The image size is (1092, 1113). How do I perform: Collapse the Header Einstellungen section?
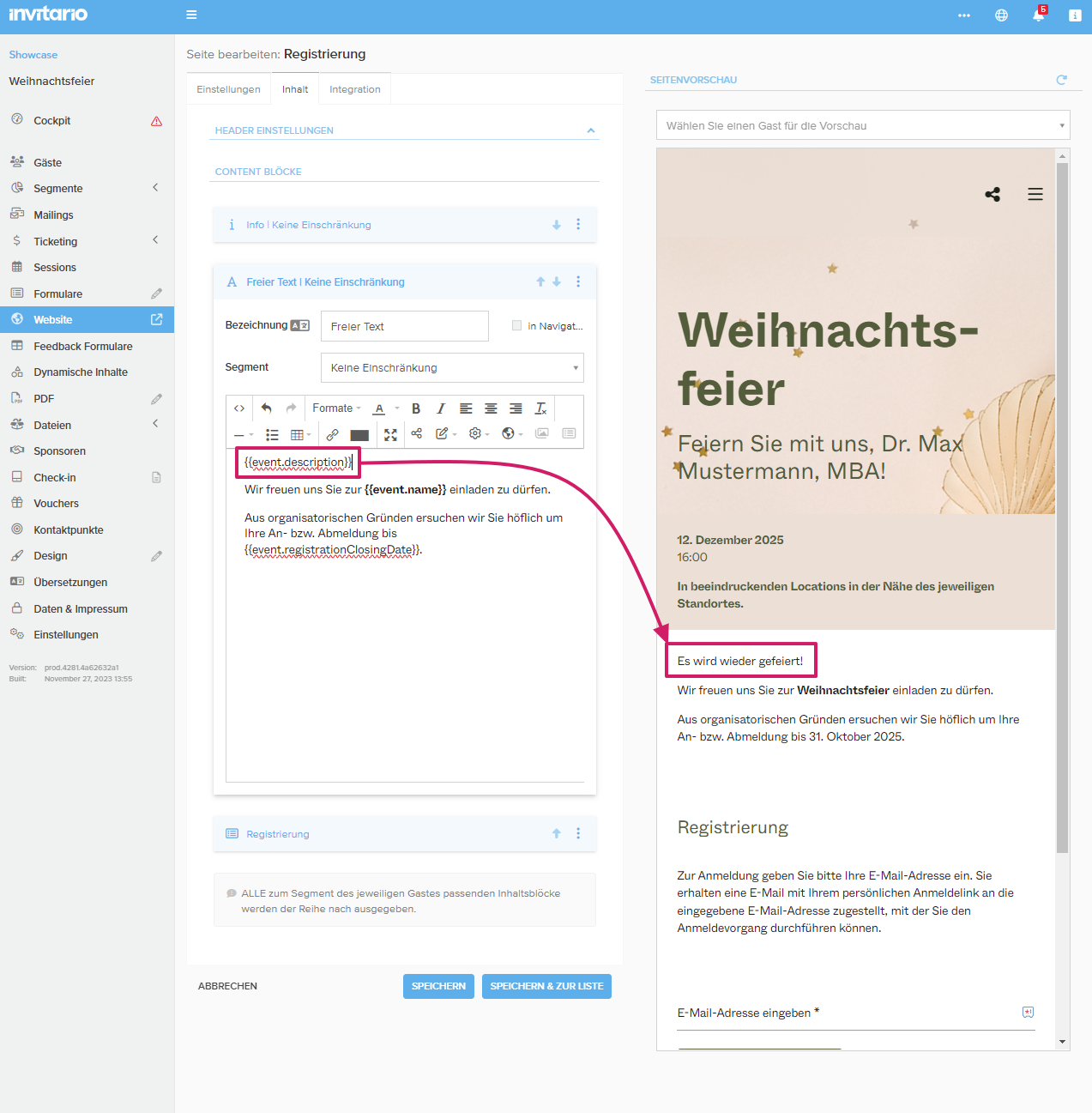tap(590, 130)
